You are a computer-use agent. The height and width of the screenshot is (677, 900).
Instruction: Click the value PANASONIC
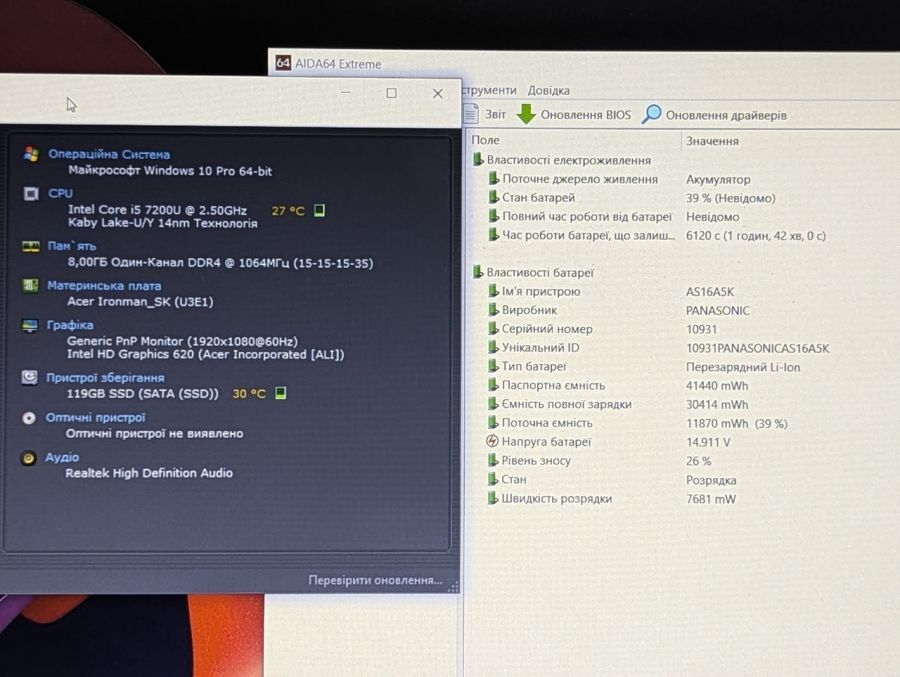click(717, 311)
